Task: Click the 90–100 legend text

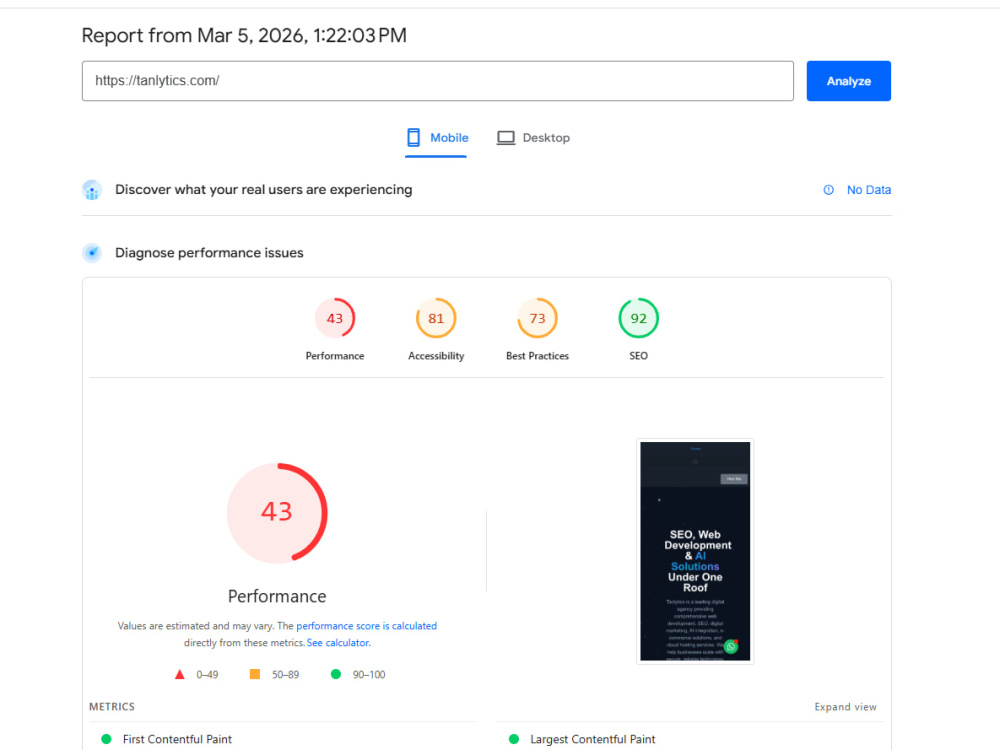Action: point(369,675)
